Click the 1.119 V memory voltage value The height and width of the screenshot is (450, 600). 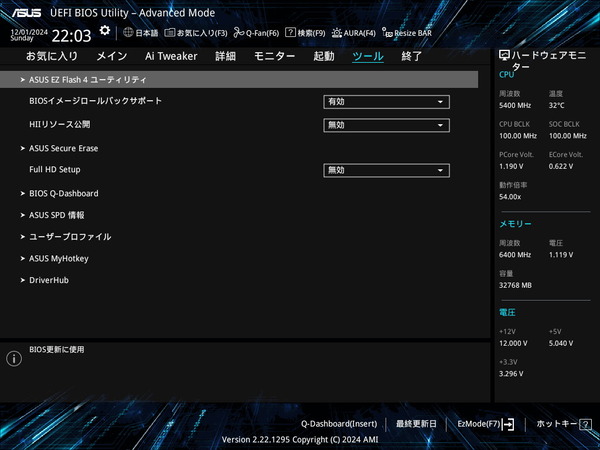point(561,254)
